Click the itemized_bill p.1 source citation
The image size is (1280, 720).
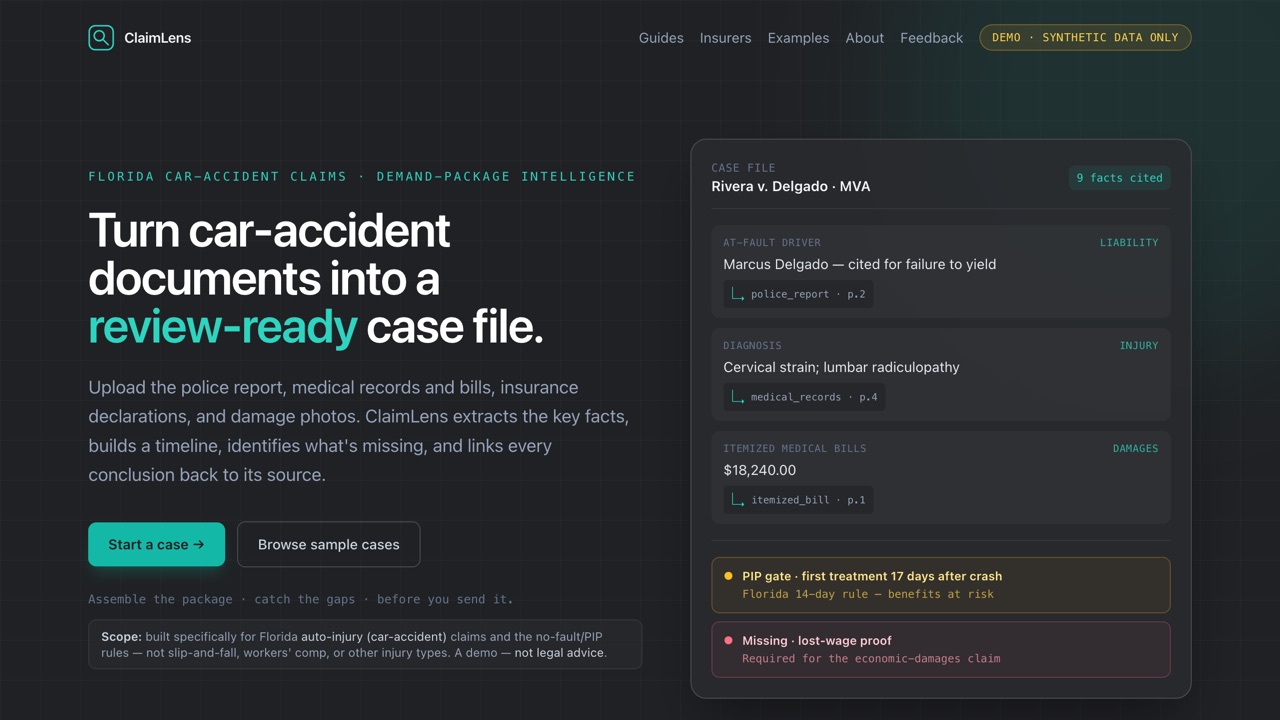[798, 500]
